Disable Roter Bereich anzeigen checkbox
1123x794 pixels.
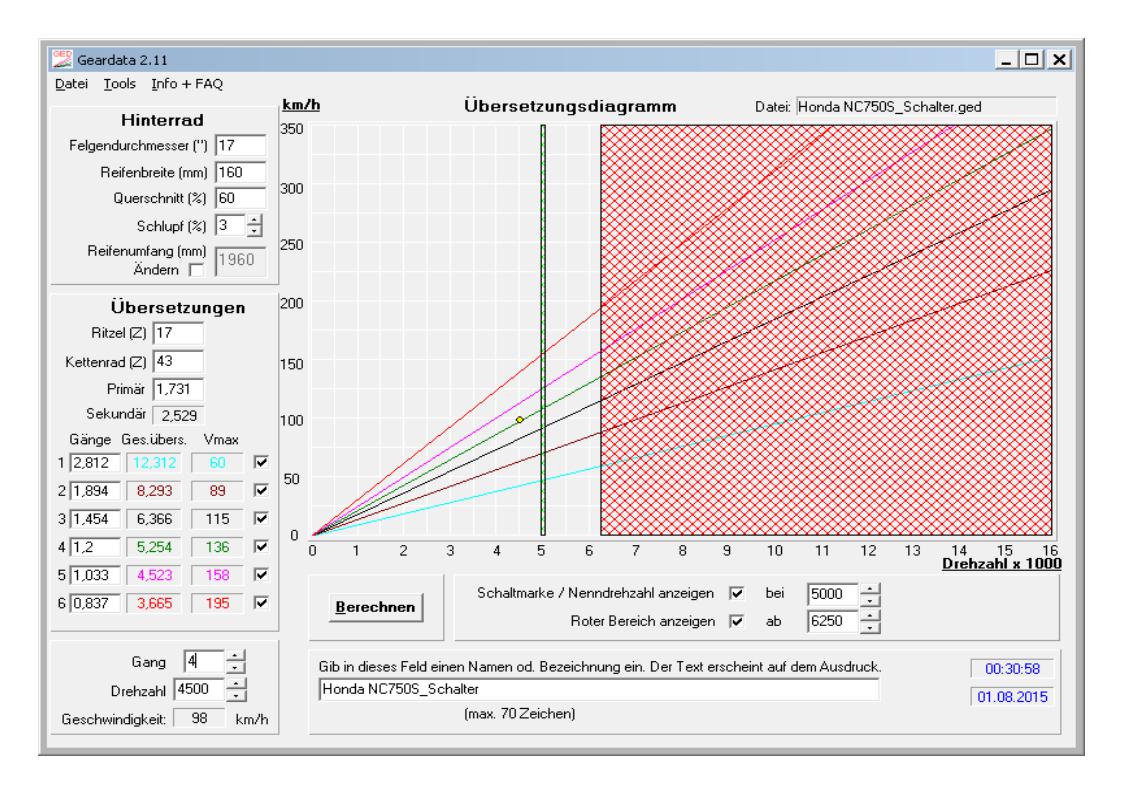pyautogui.click(x=737, y=622)
